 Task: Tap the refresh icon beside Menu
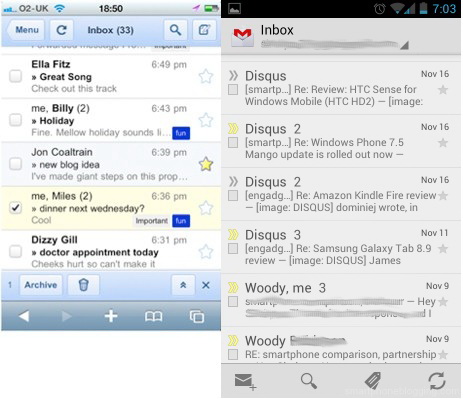pyautogui.click(x=61, y=30)
